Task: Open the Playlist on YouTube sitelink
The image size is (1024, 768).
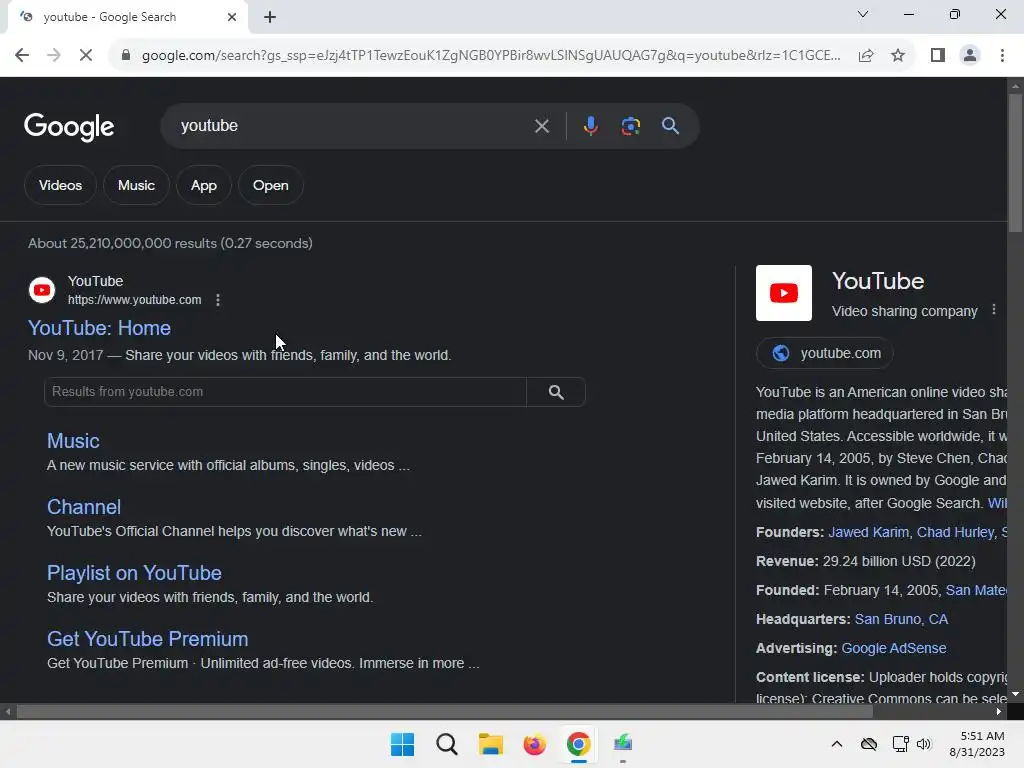Action: pos(134,573)
